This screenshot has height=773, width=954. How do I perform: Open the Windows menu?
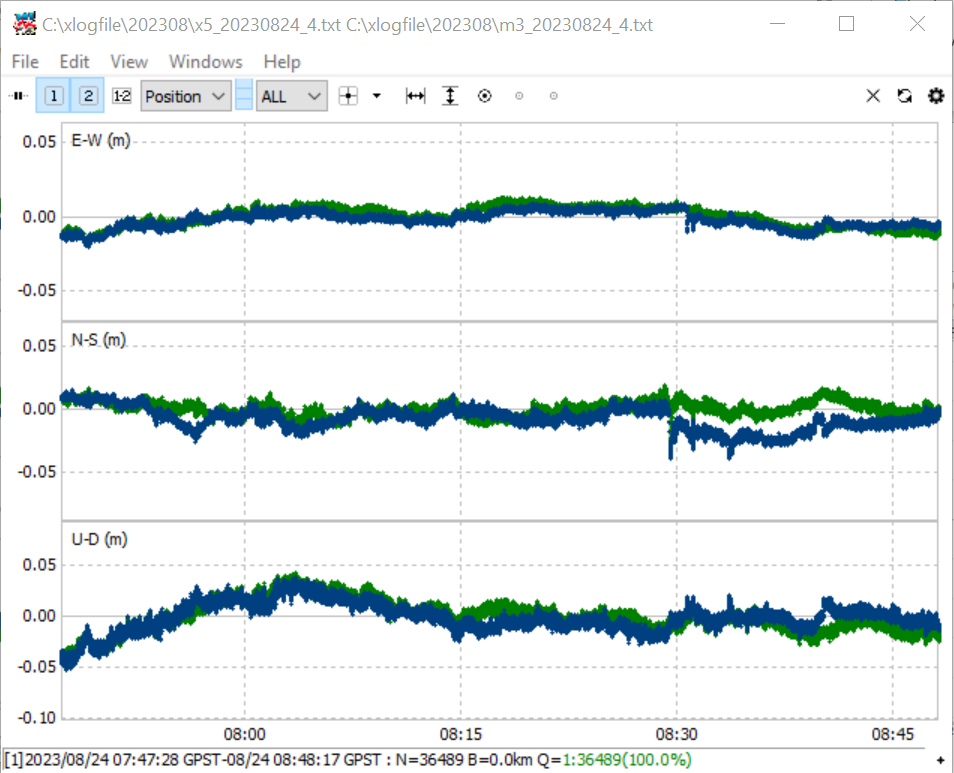tap(206, 61)
